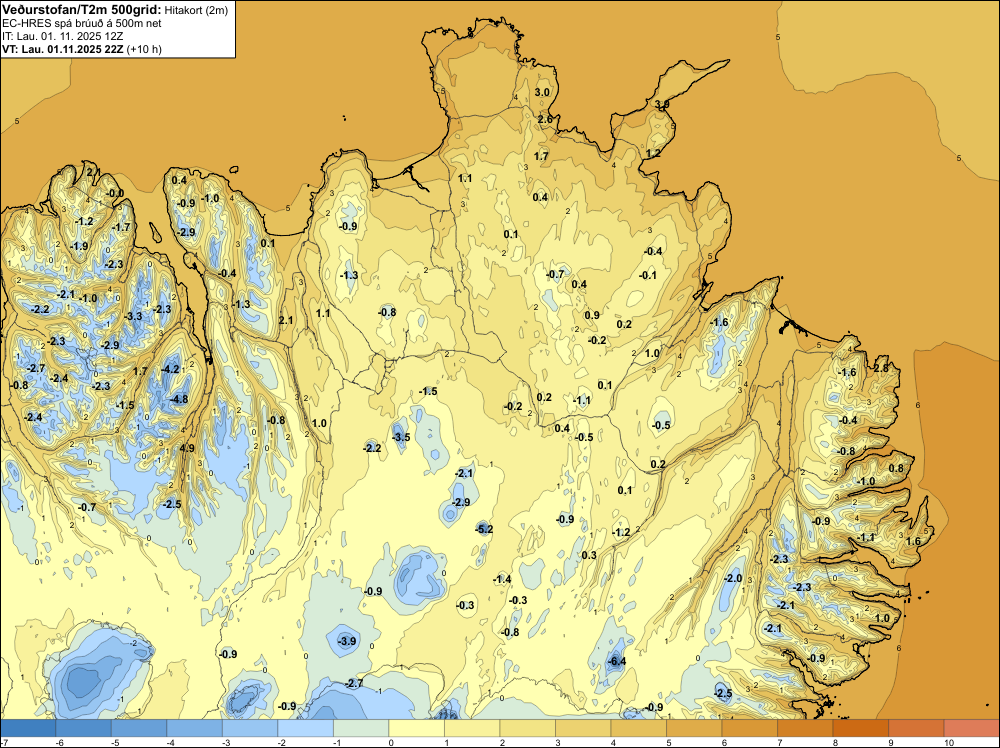Click the temperature value '-3.5'
The image size is (1000, 748).
pyautogui.click(x=401, y=437)
